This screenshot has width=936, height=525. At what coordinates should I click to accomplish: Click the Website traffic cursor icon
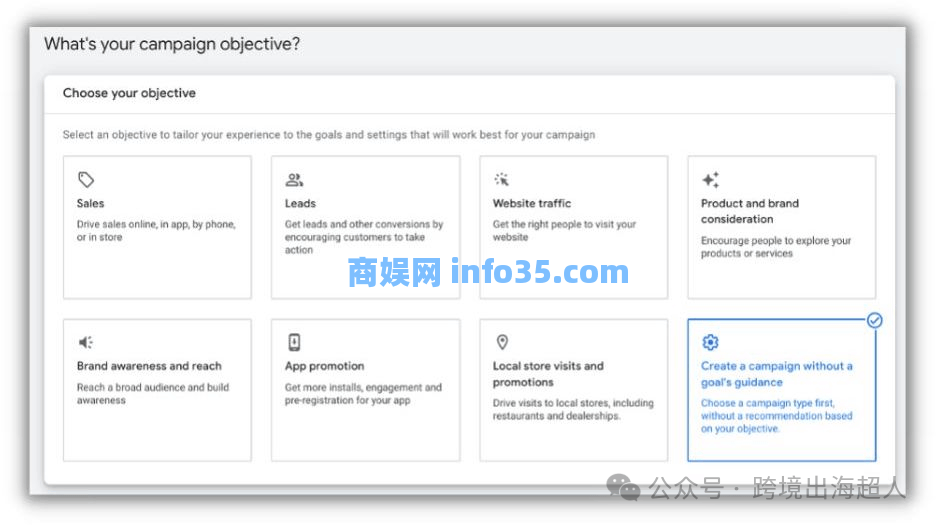point(501,179)
